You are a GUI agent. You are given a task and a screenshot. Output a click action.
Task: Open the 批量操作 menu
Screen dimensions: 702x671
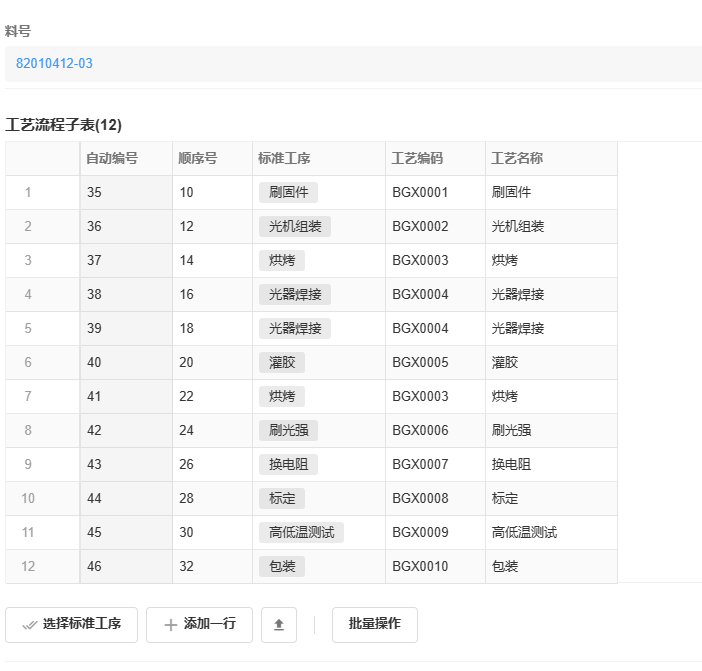pos(374,624)
